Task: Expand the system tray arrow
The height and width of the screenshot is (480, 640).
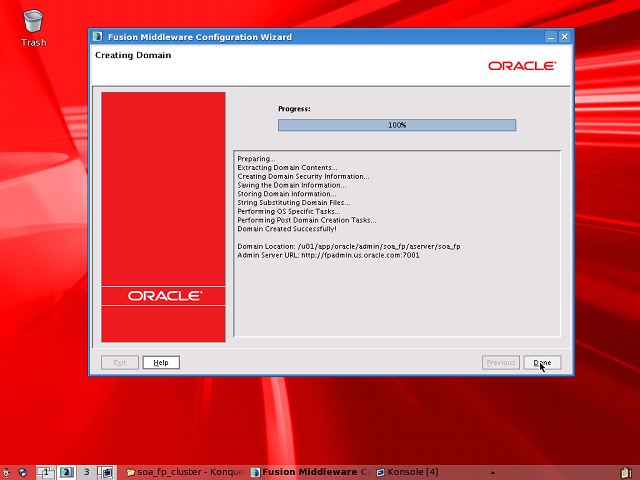Action: click(x=493, y=473)
